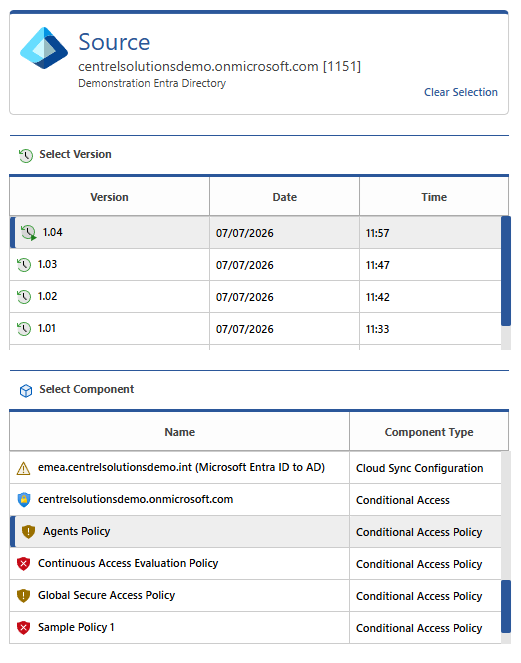Viewport: 521px width, 663px height.
Task: Select version 1.03
Action: click(x=255, y=265)
